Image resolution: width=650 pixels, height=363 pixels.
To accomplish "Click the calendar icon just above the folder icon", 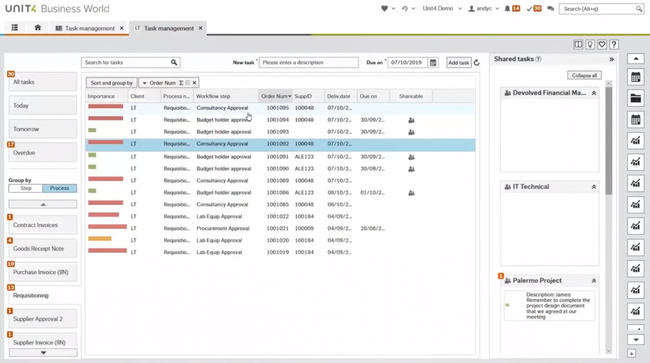I will [x=635, y=77].
